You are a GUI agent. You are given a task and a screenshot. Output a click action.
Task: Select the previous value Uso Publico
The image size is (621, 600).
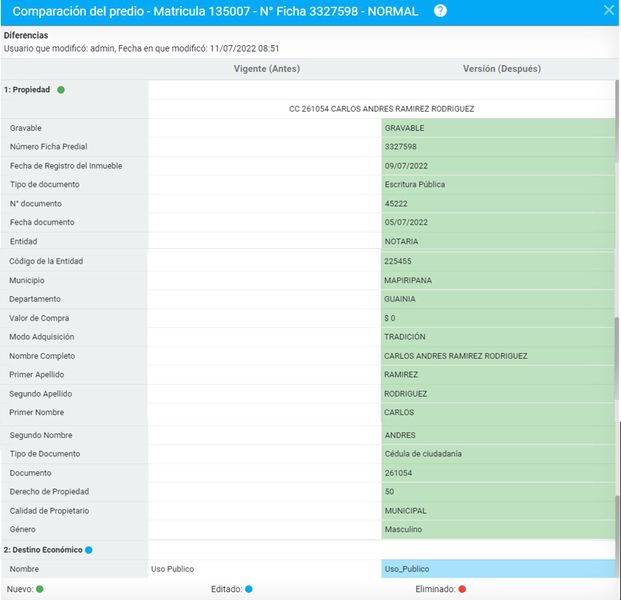click(172, 569)
